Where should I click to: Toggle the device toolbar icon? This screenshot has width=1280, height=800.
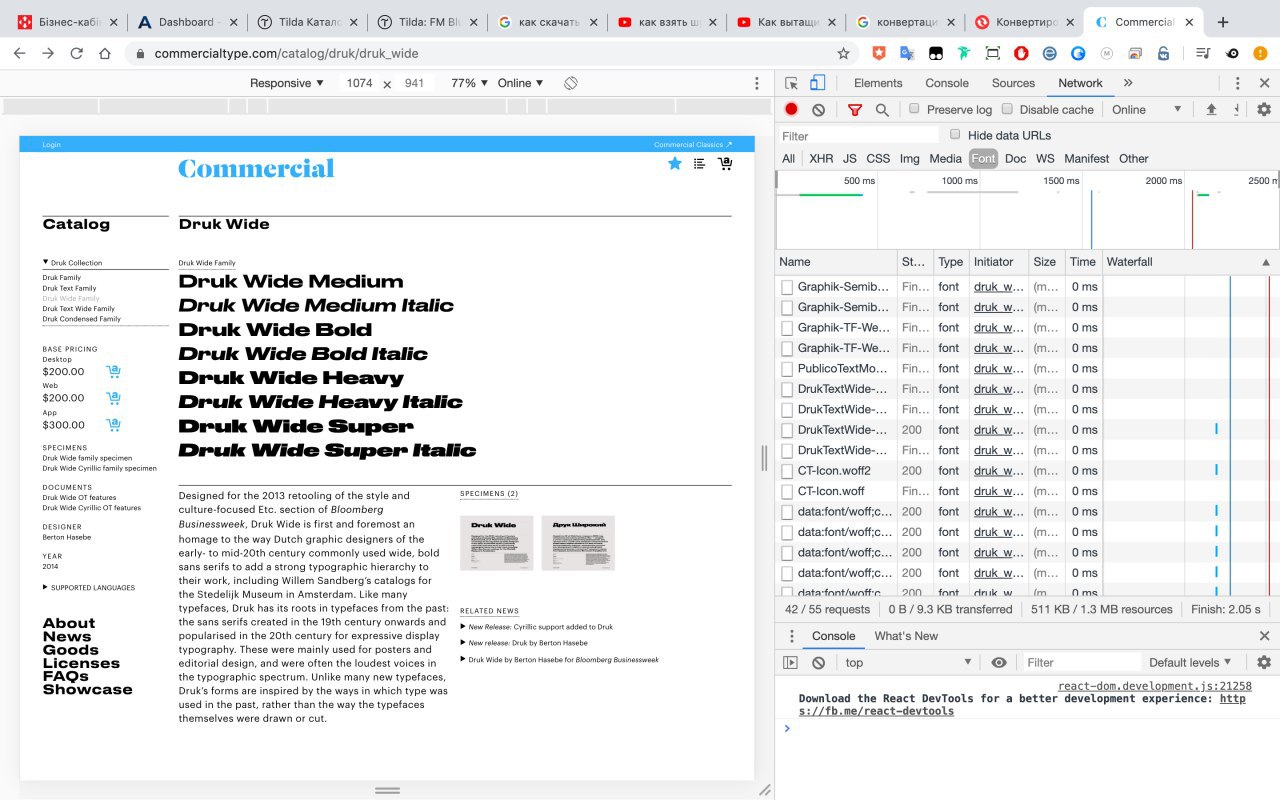pos(817,83)
